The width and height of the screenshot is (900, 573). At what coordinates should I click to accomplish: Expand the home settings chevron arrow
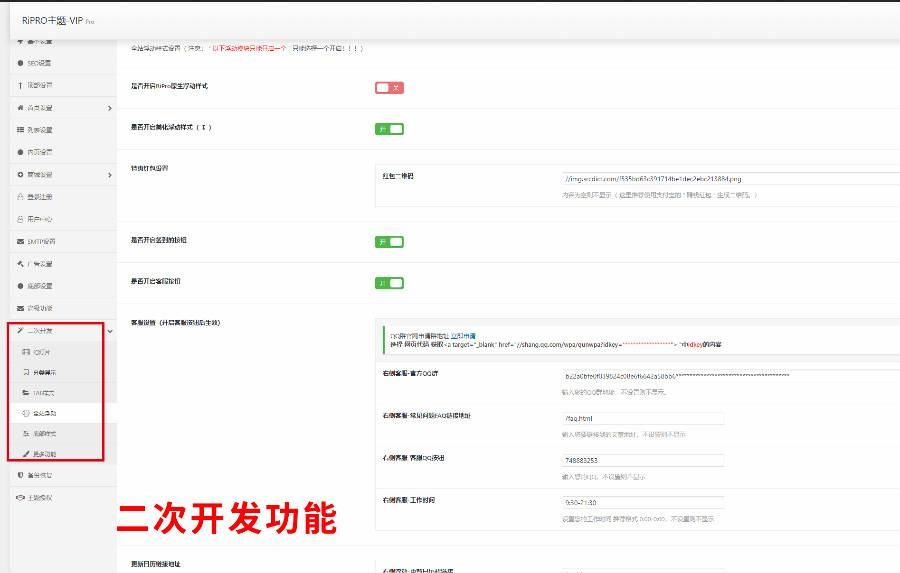click(x=110, y=108)
